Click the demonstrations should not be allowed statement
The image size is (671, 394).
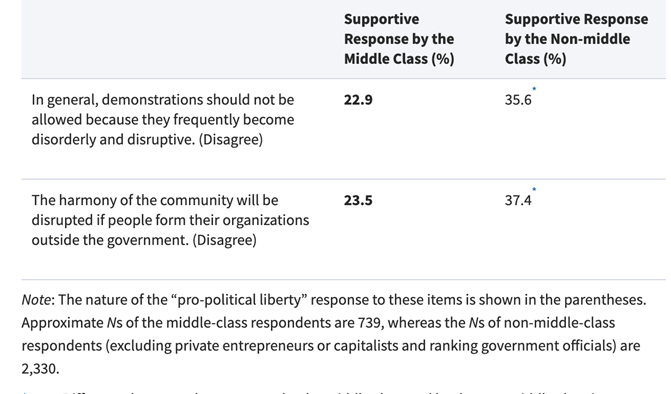(x=163, y=120)
